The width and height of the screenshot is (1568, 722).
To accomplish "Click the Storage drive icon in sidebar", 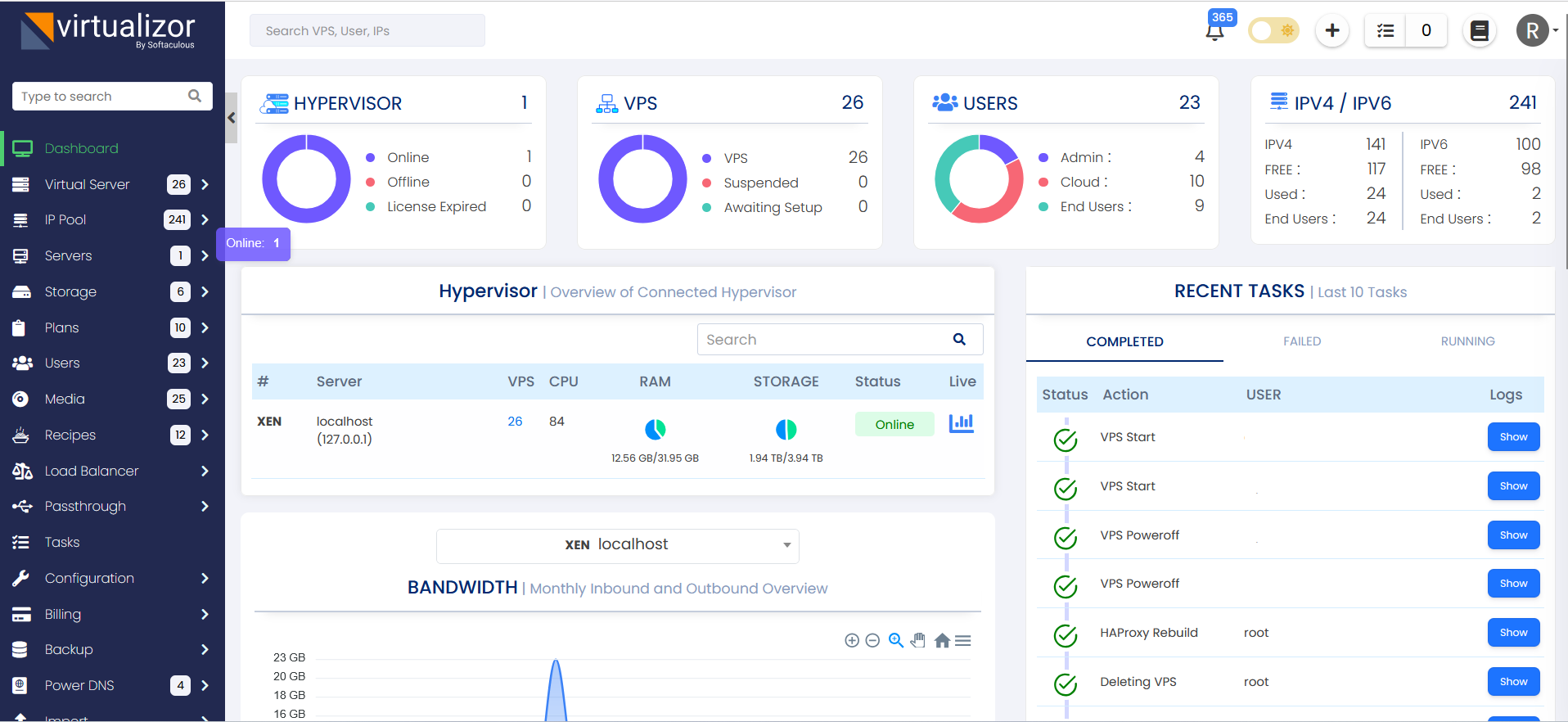I will coord(21,291).
